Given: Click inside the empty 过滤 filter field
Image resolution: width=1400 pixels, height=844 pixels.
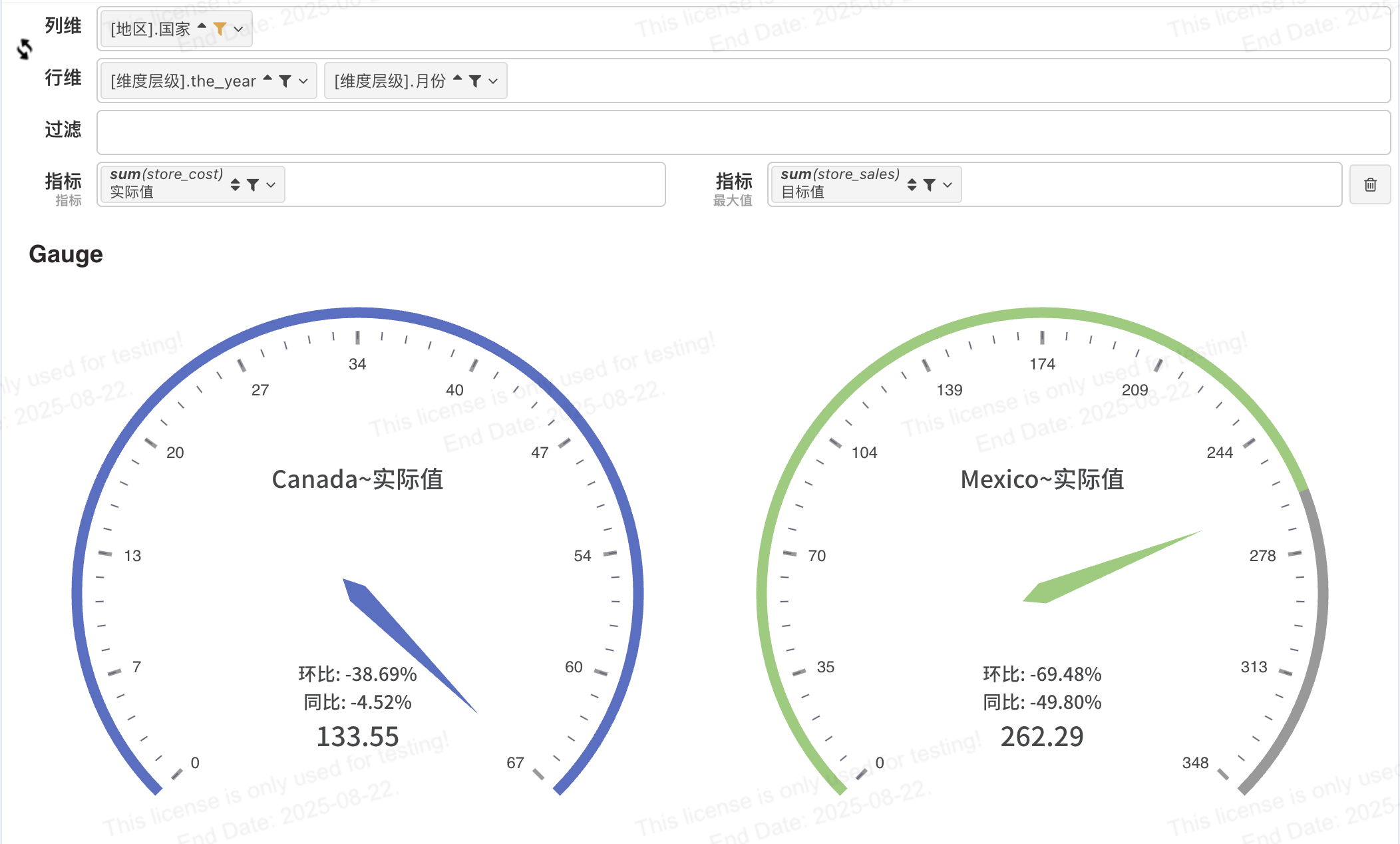Looking at the screenshot, I should 743,132.
